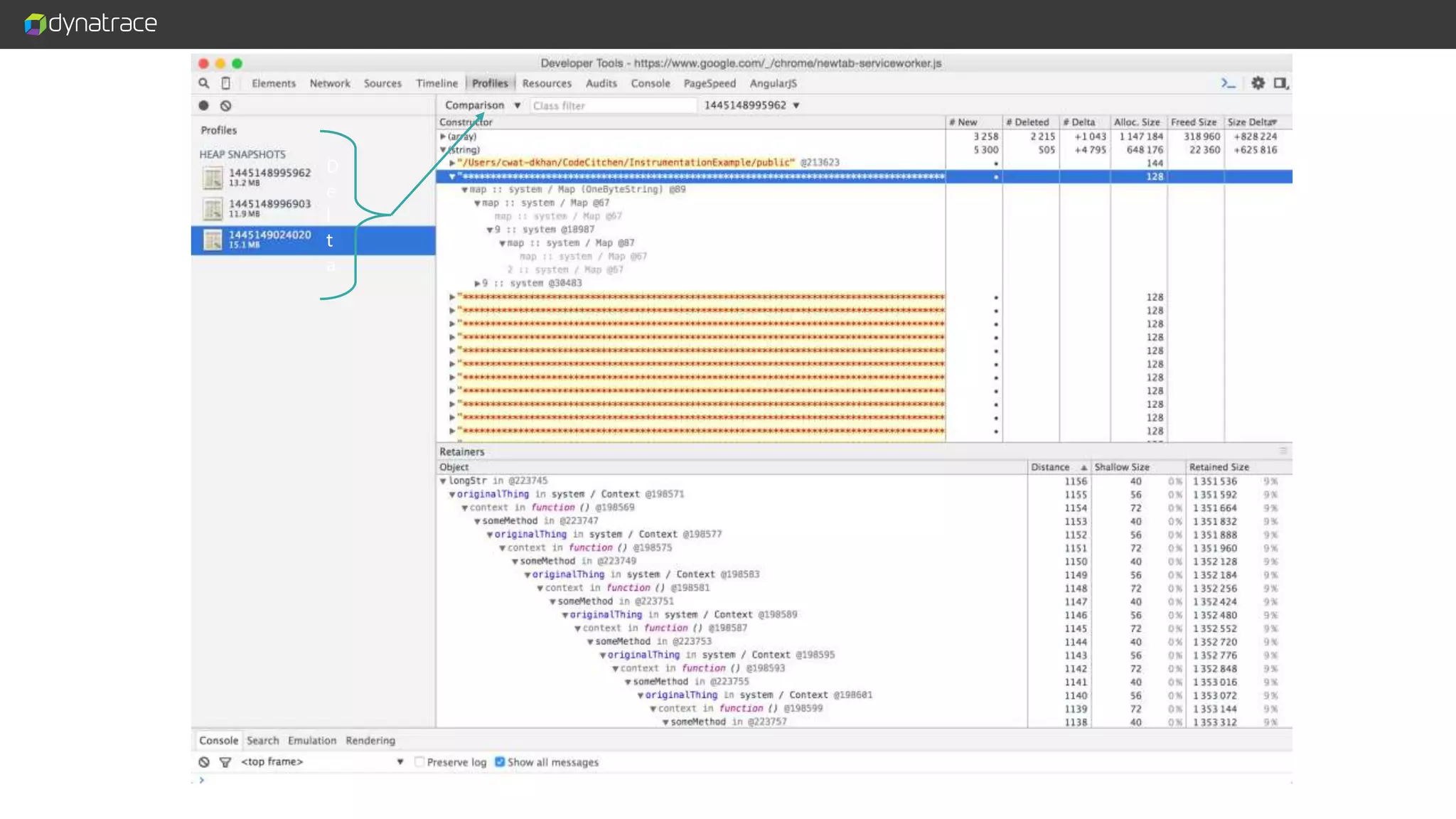Switch to the Timeline tab
The width and height of the screenshot is (1456, 819).
coord(437,83)
